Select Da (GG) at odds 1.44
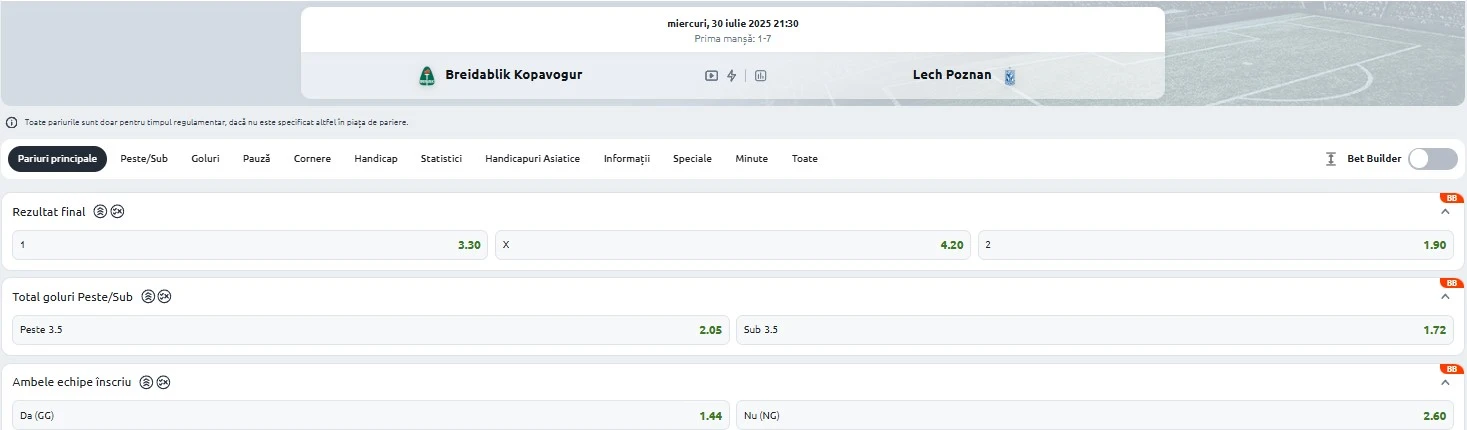The height and width of the screenshot is (430, 1467). (371, 415)
